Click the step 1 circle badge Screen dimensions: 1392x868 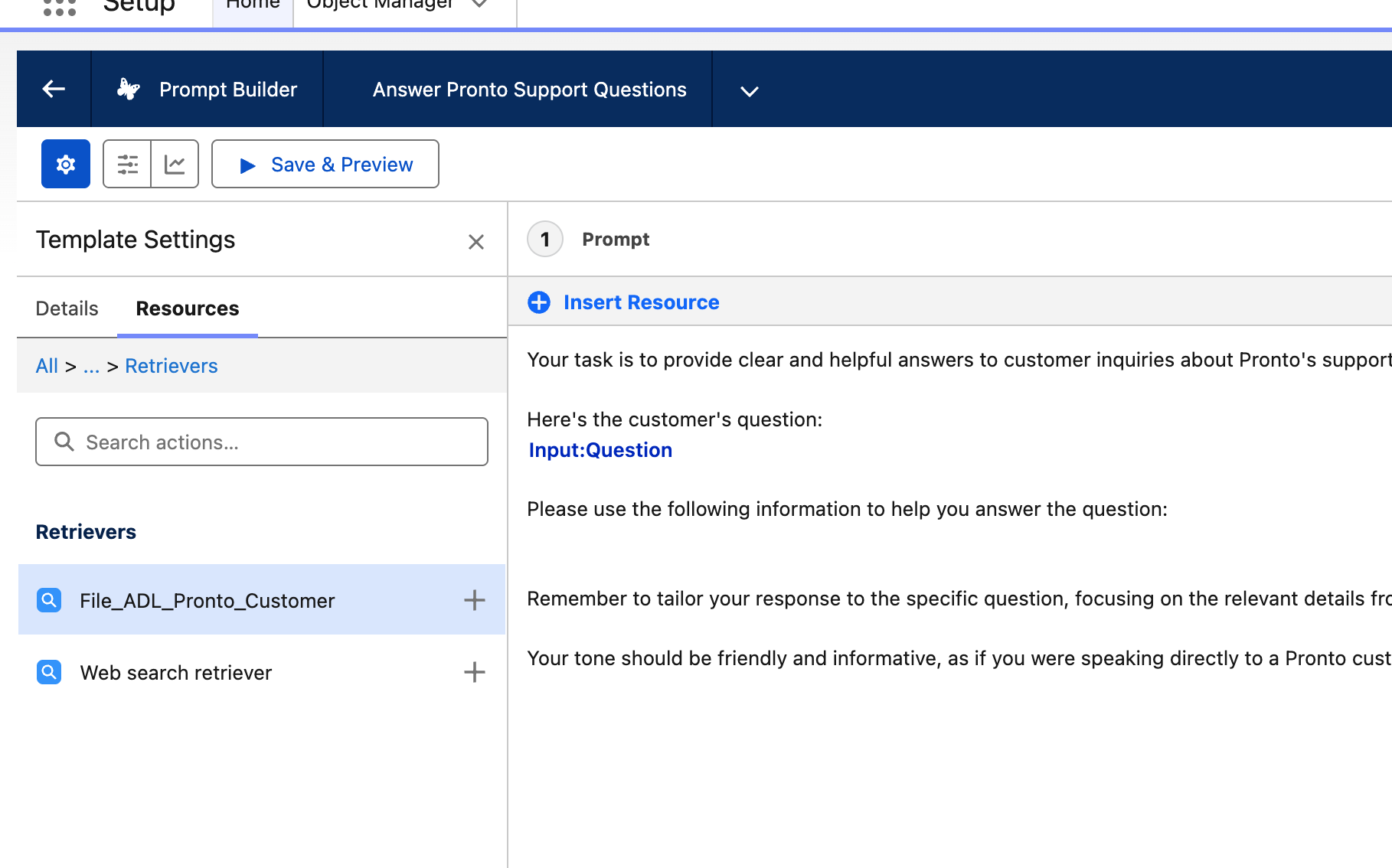[x=545, y=240]
